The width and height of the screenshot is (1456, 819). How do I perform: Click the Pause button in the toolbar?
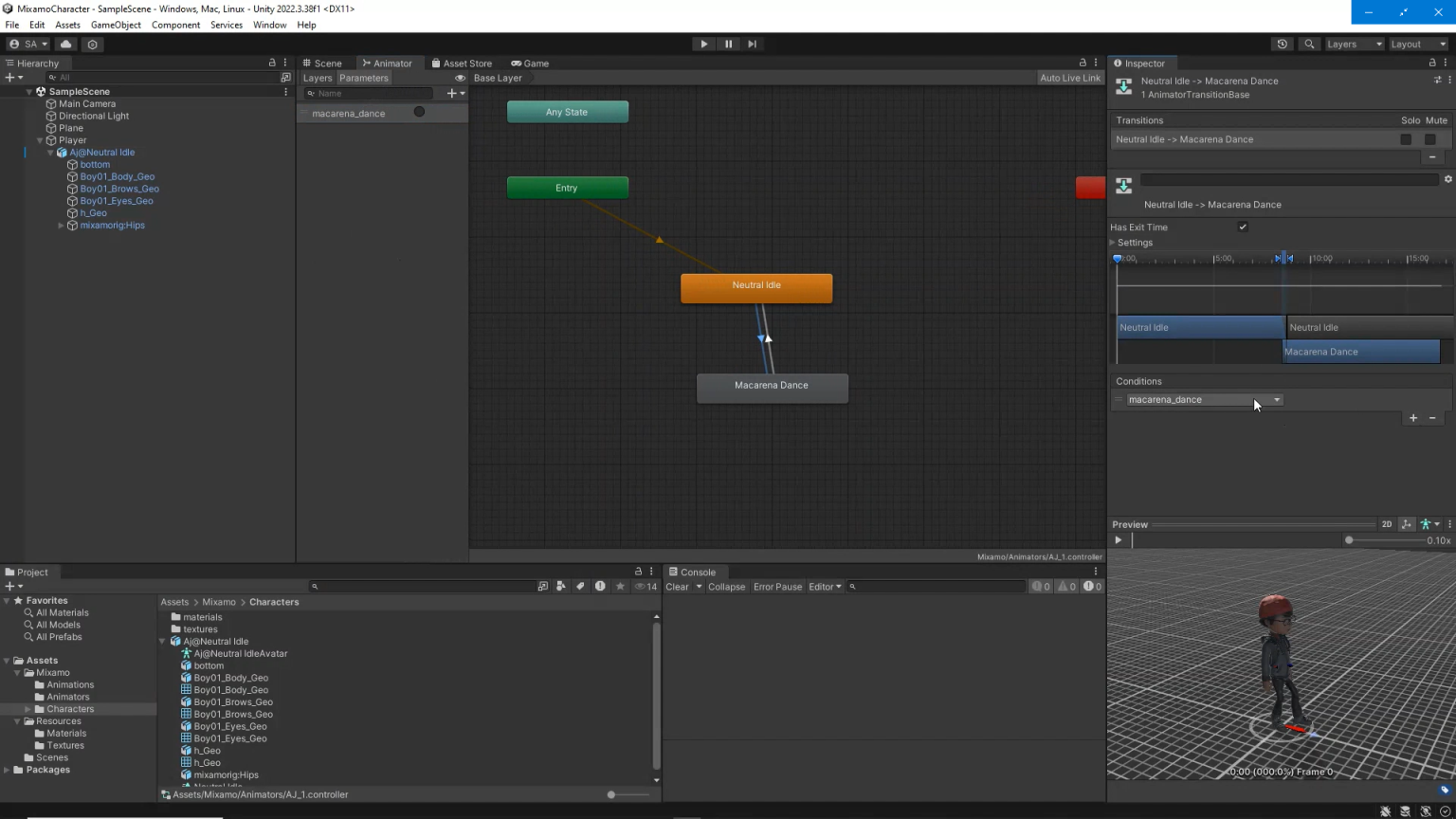pos(728,44)
